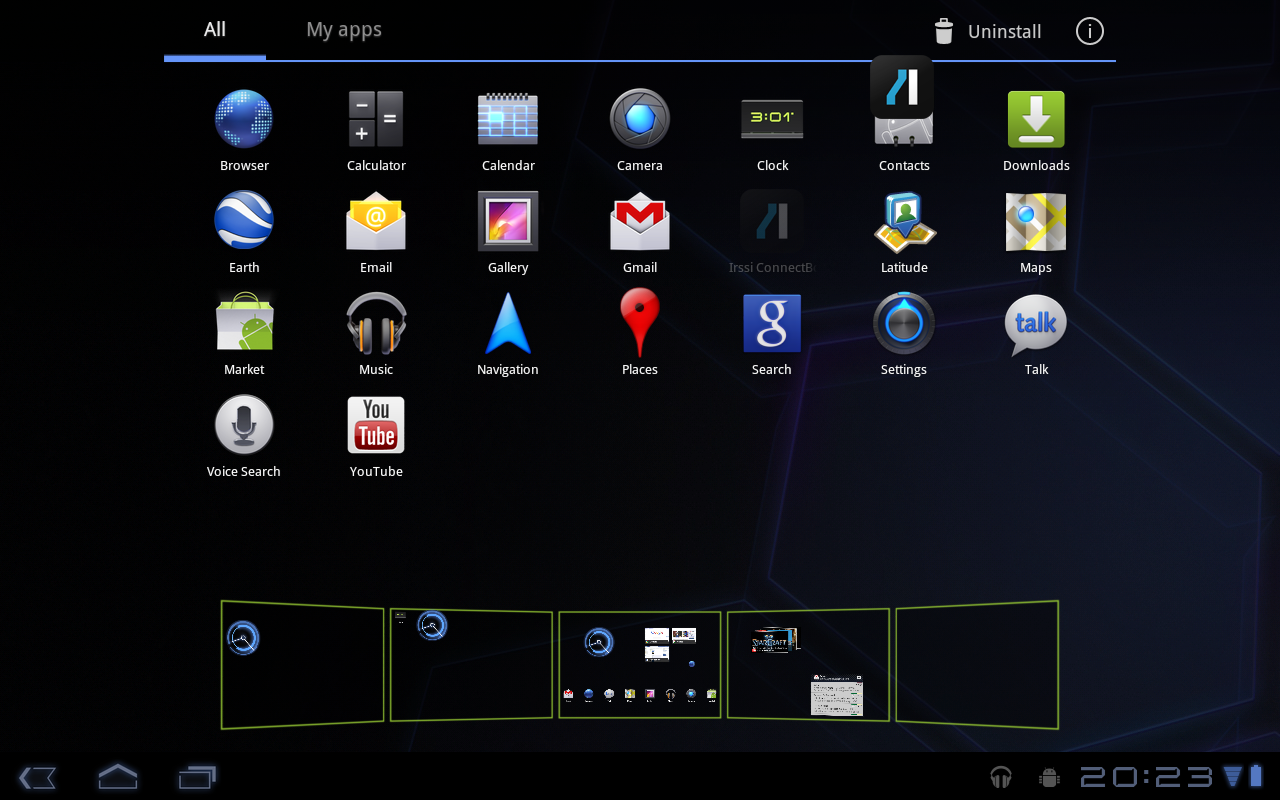This screenshot has width=1280, height=800.
Task: Open the YouTube app
Action: (376, 436)
